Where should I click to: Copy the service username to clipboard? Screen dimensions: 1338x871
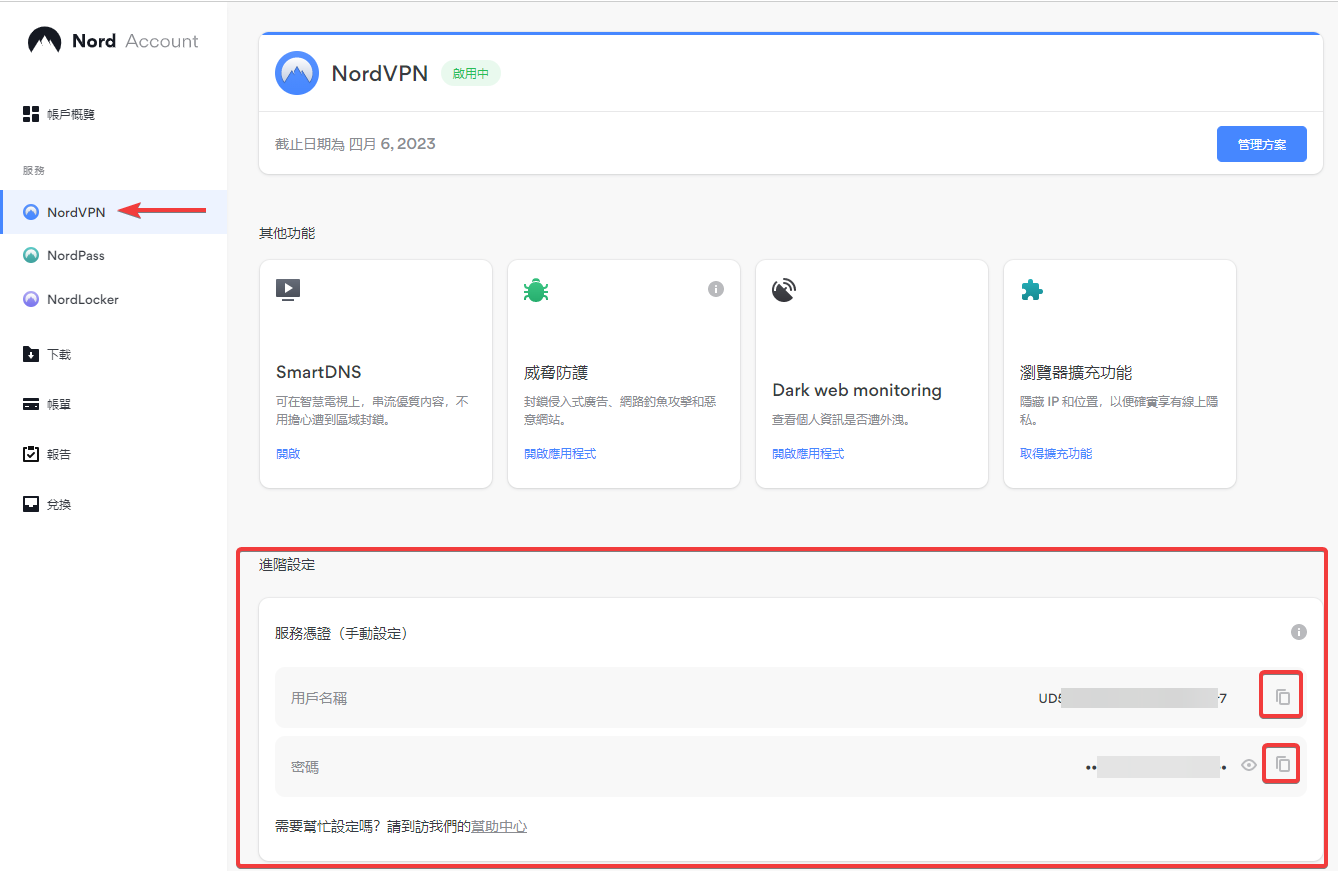1283,697
